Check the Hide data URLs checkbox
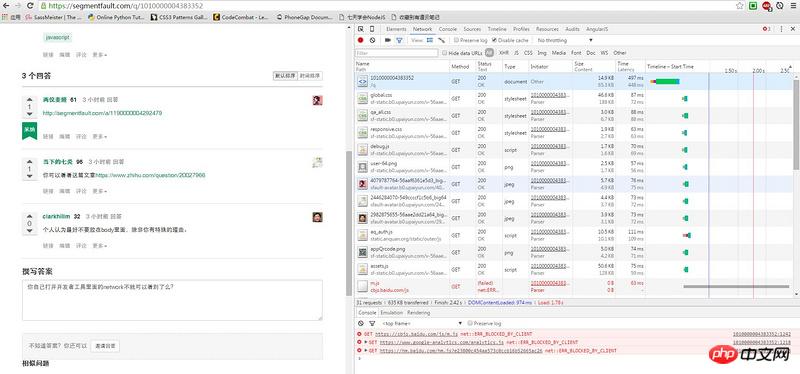 [444, 53]
